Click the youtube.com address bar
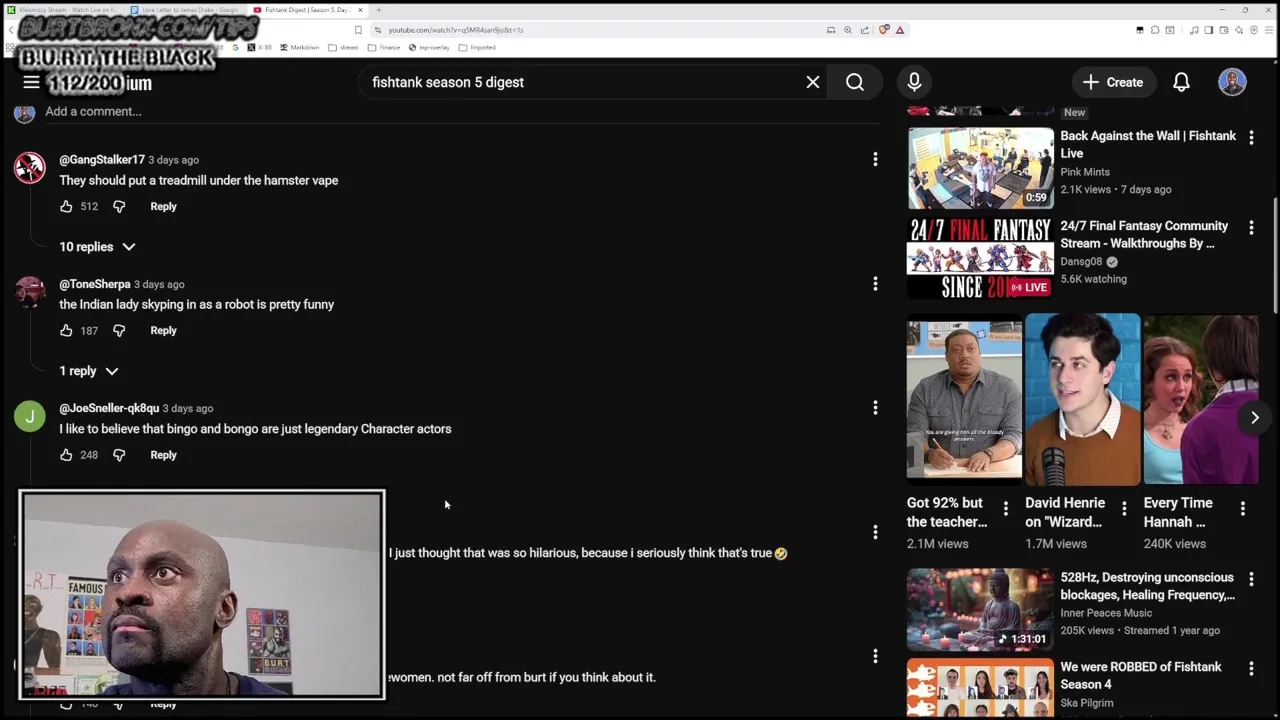The width and height of the screenshot is (1280, 720). coord(600,30)
